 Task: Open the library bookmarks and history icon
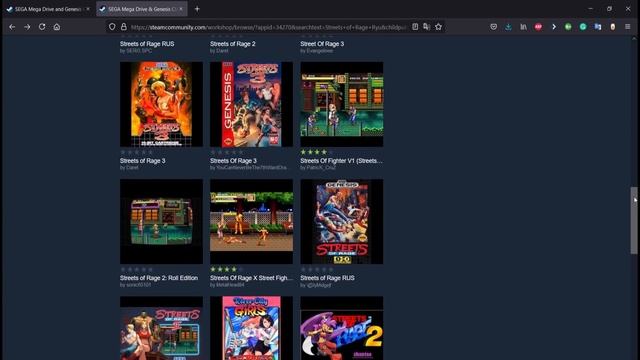(x=523, y=27)
